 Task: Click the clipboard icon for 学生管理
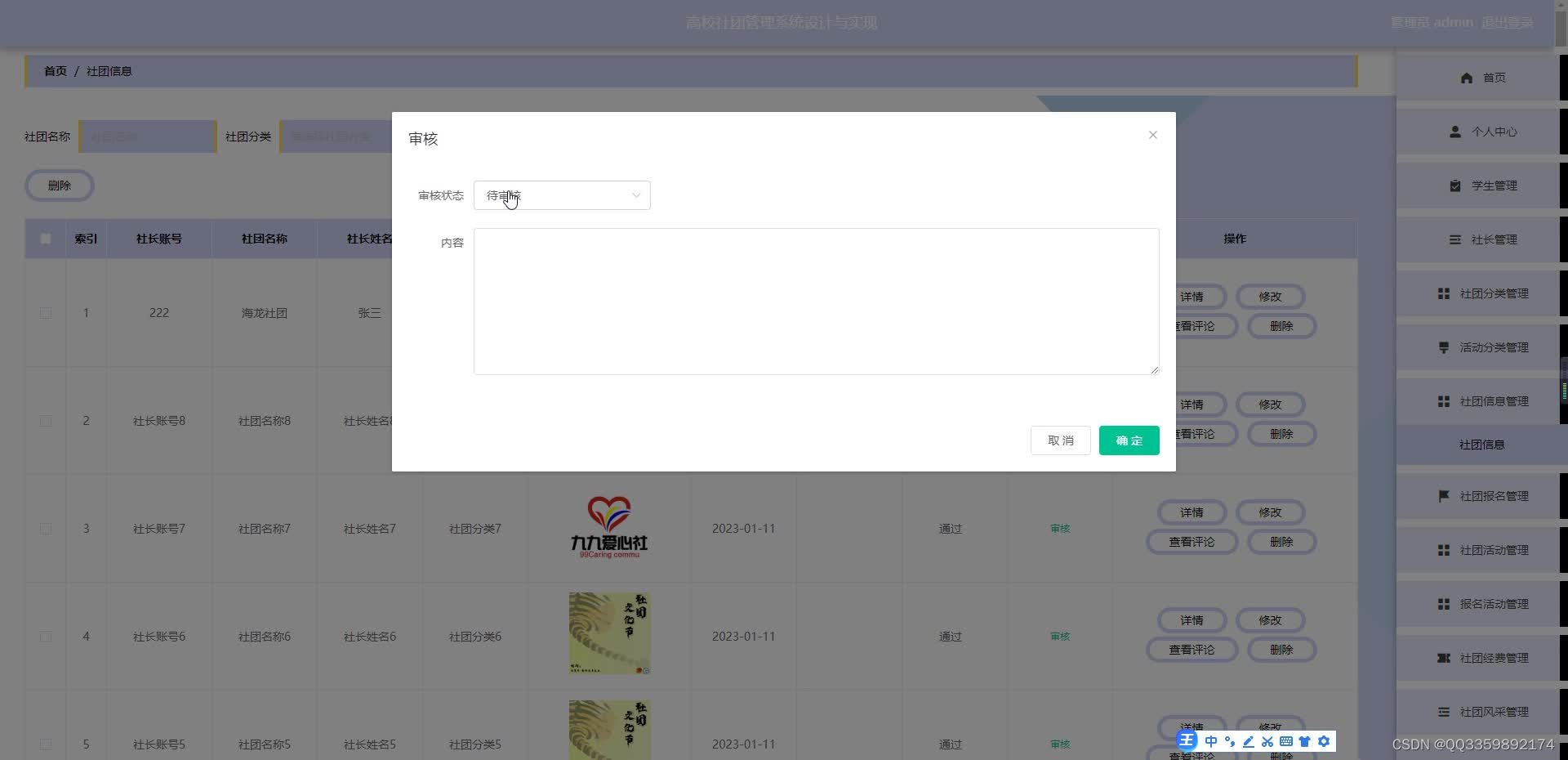[1454, 186]
